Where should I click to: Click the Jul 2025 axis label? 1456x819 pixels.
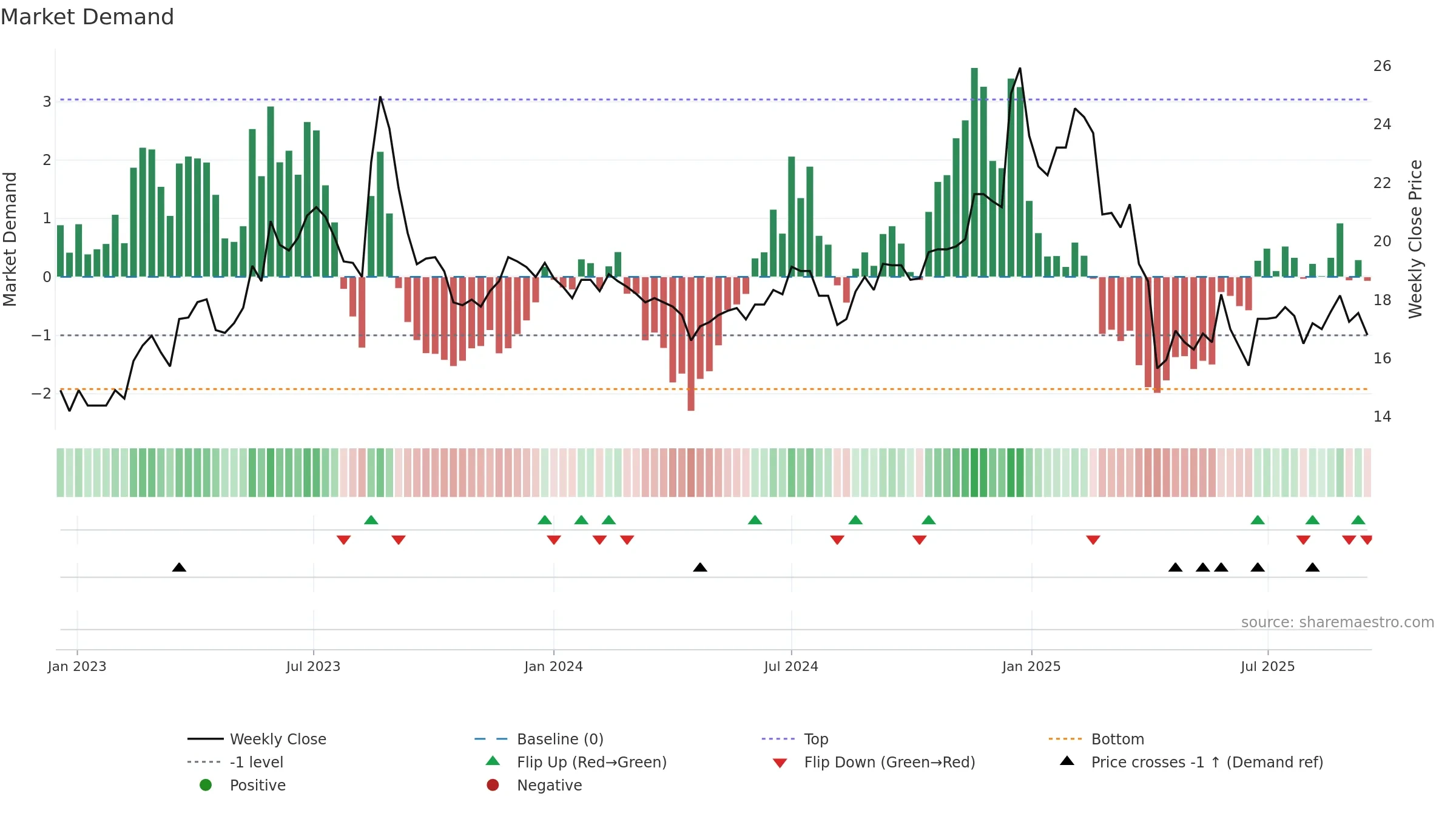coord(1268,667)
